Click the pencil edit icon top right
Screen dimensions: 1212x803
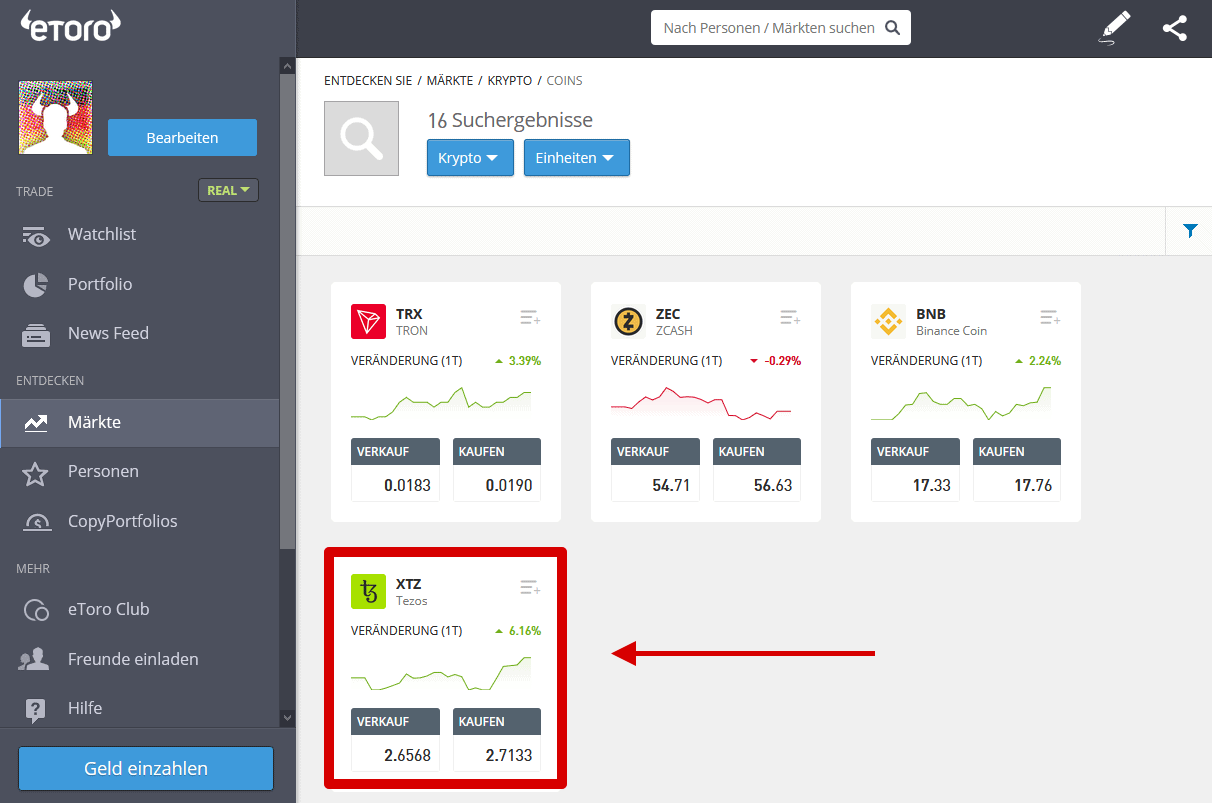pyautogui.click(x=1114, y=27)
